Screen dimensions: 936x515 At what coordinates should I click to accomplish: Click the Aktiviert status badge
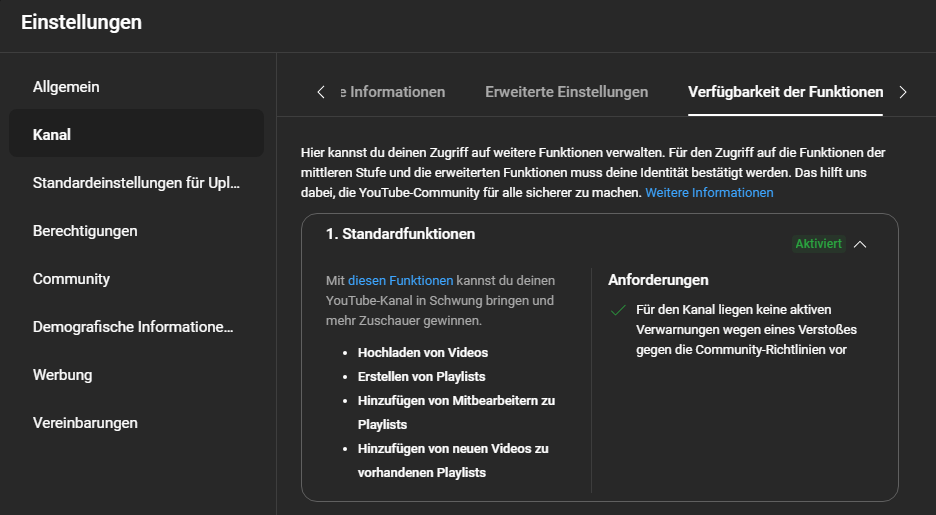coord(818,243)
